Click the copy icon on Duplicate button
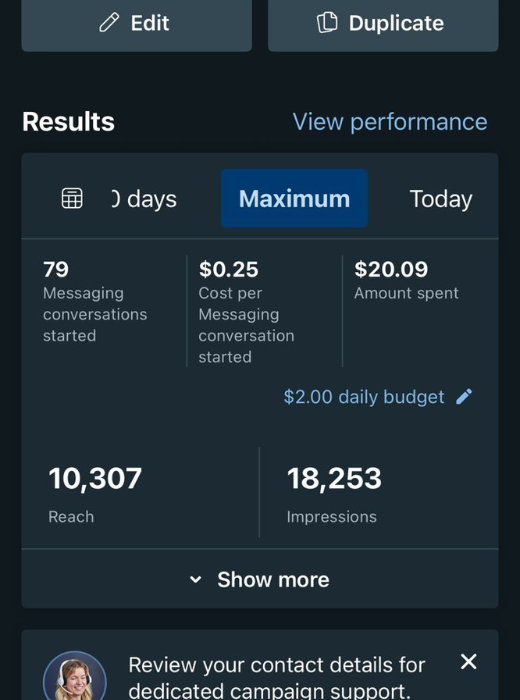This screenshot has height=700, width=520. click(327, 22)
